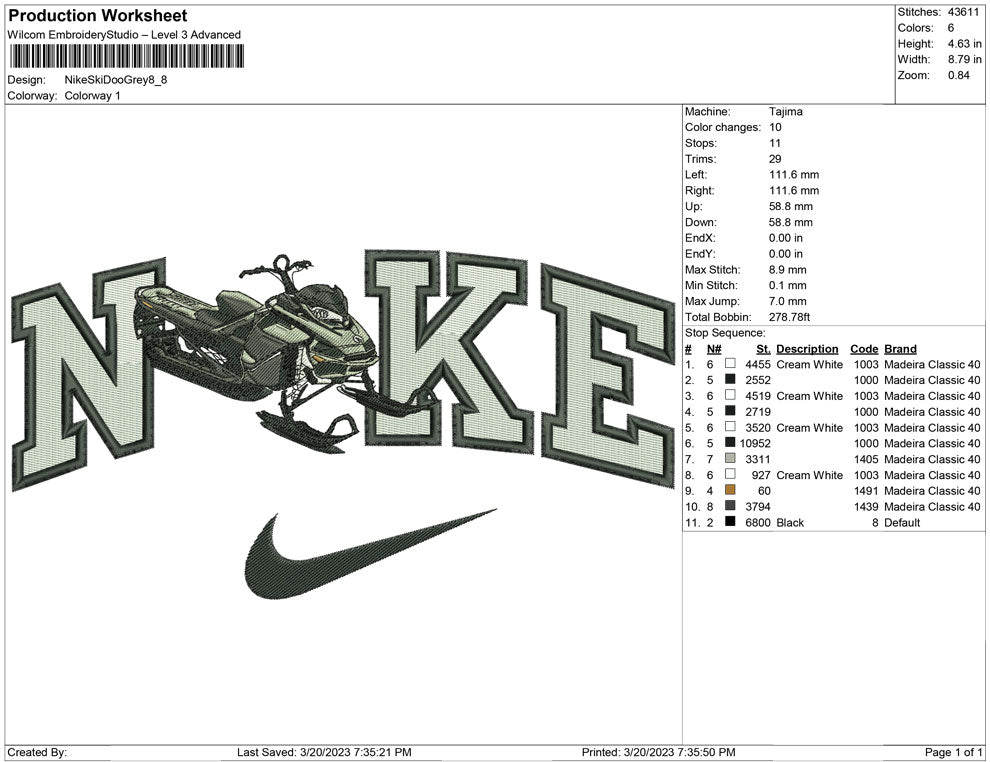The image size is (990, 762).
Task: Click the Min Stitch value '0.1 mm'
Action: pos(788,285)
